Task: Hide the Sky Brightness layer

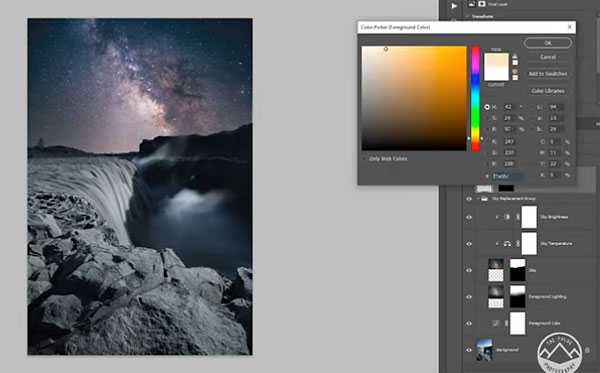Action: coord(469,217)
